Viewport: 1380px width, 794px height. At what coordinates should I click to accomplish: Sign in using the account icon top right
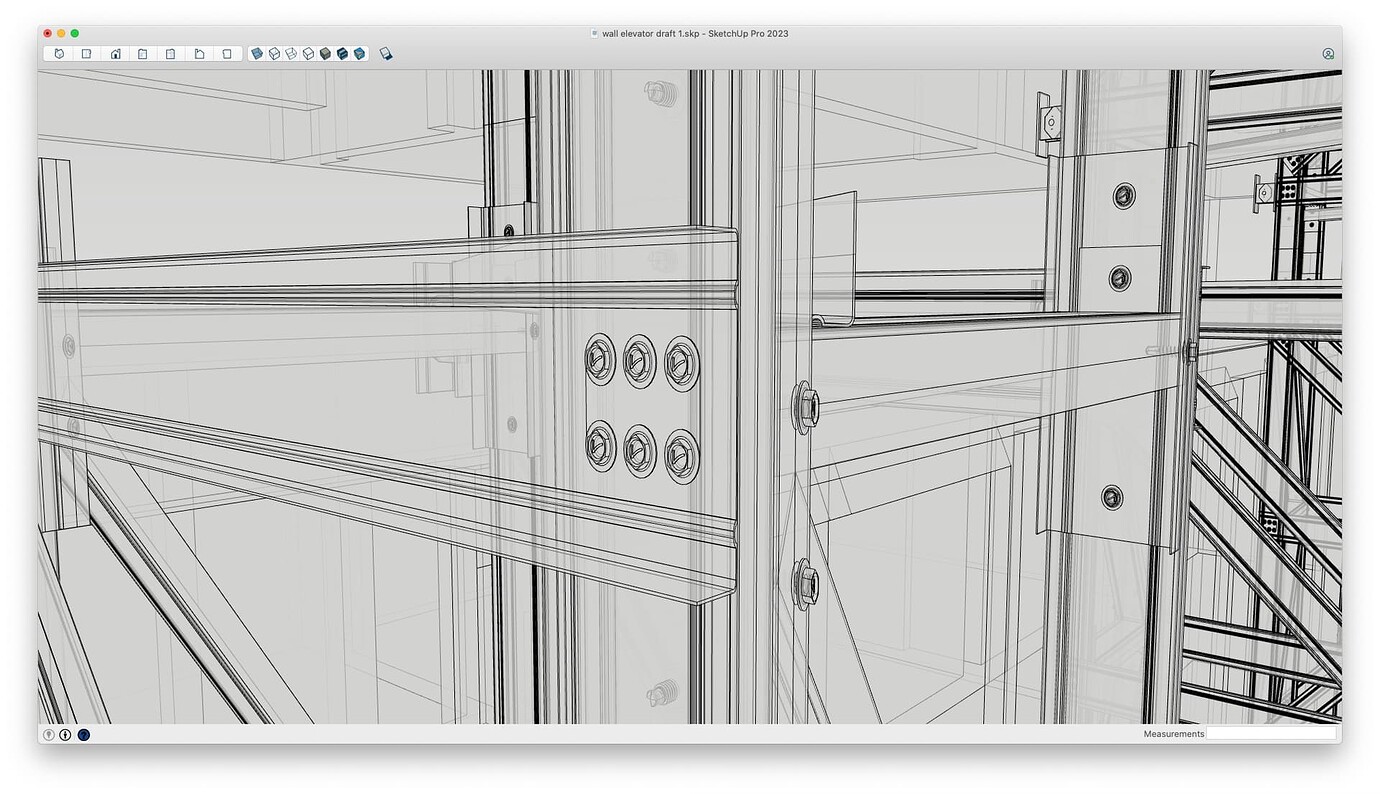click(1328, 53)
